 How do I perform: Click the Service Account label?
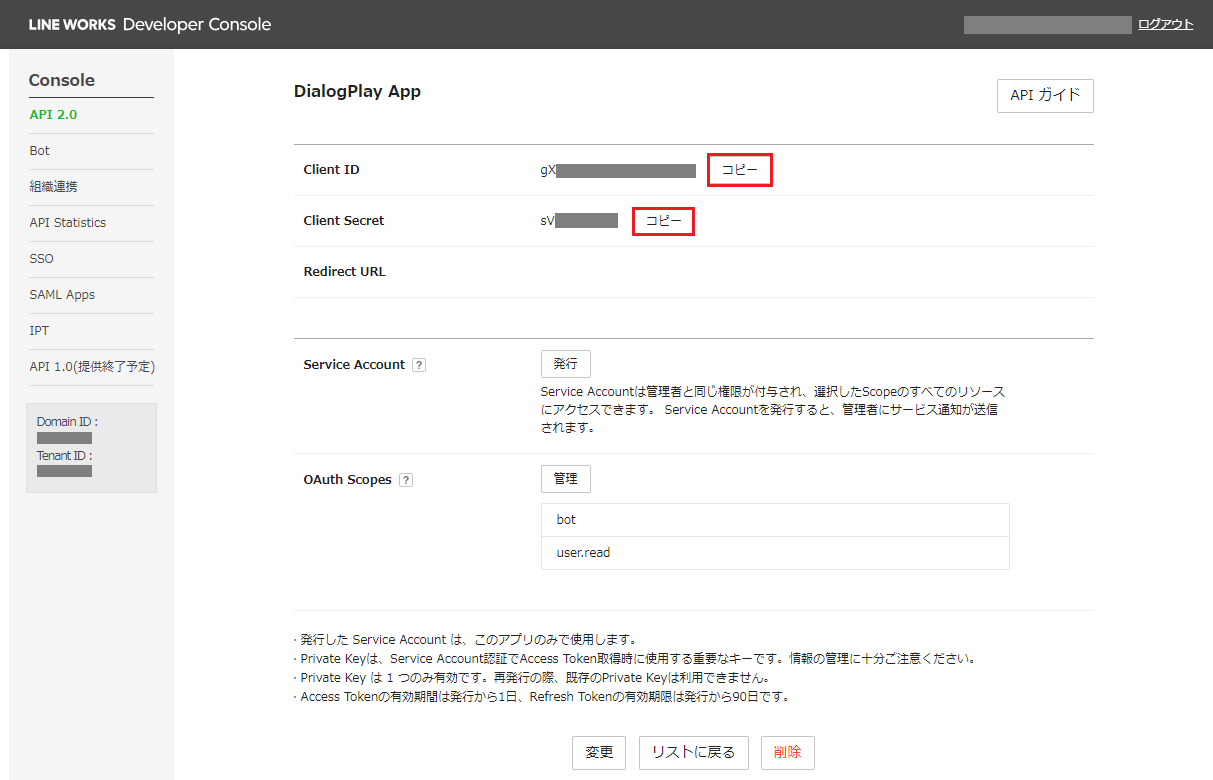354,365
